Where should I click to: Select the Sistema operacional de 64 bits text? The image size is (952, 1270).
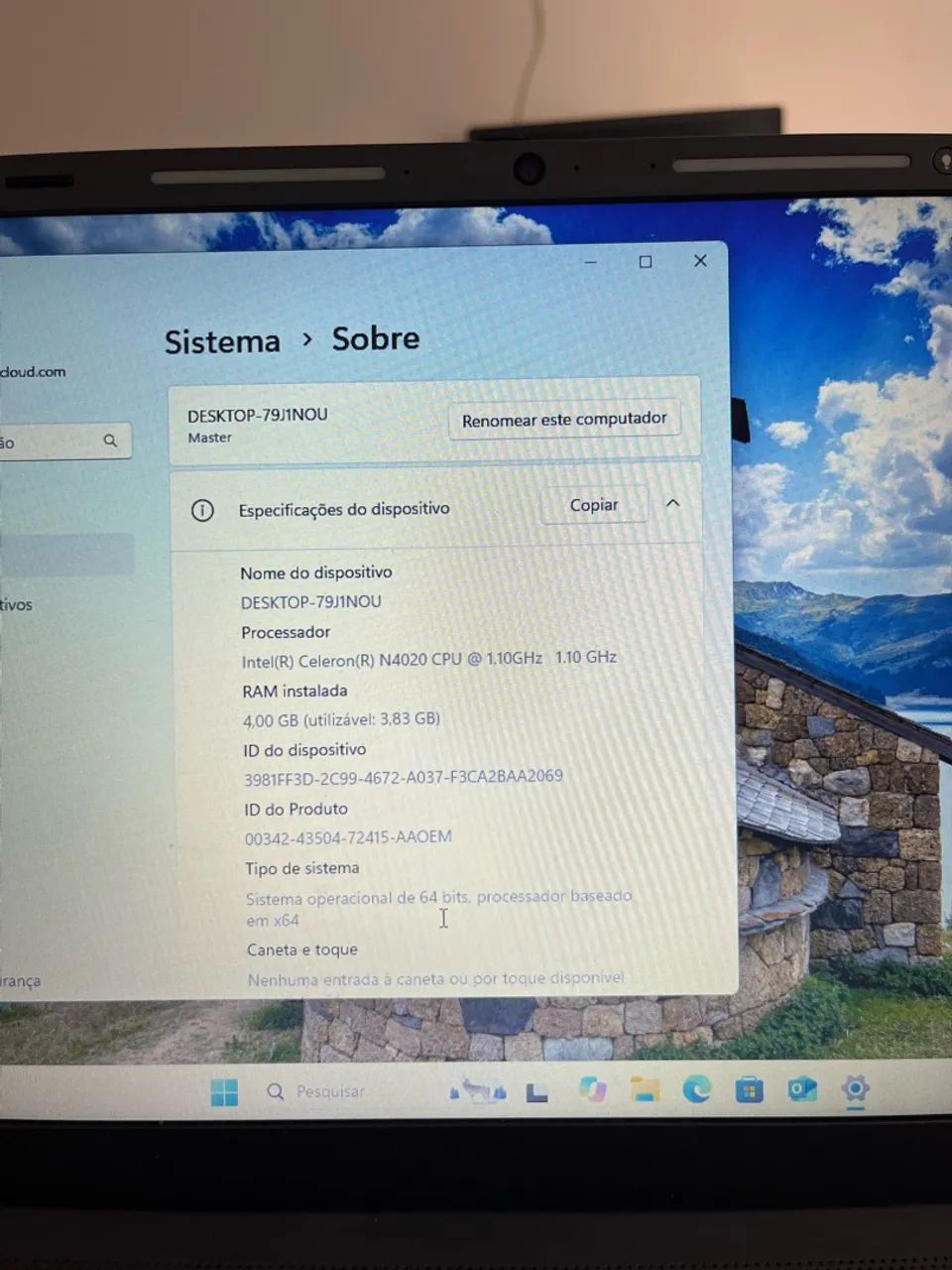(x=438, y=908)
